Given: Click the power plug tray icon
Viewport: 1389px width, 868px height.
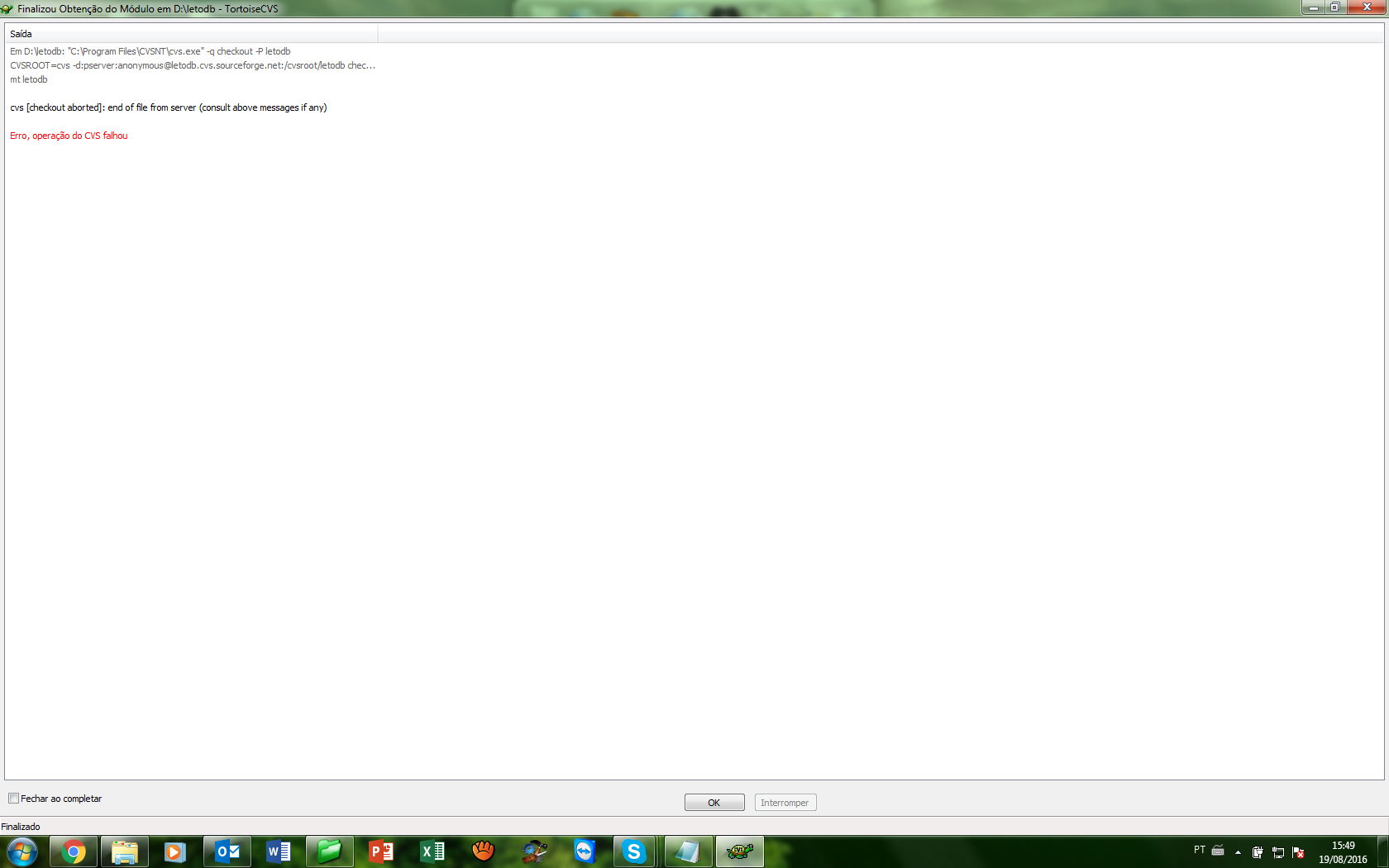Looking at the screenshot, I should click(1258, 852).
